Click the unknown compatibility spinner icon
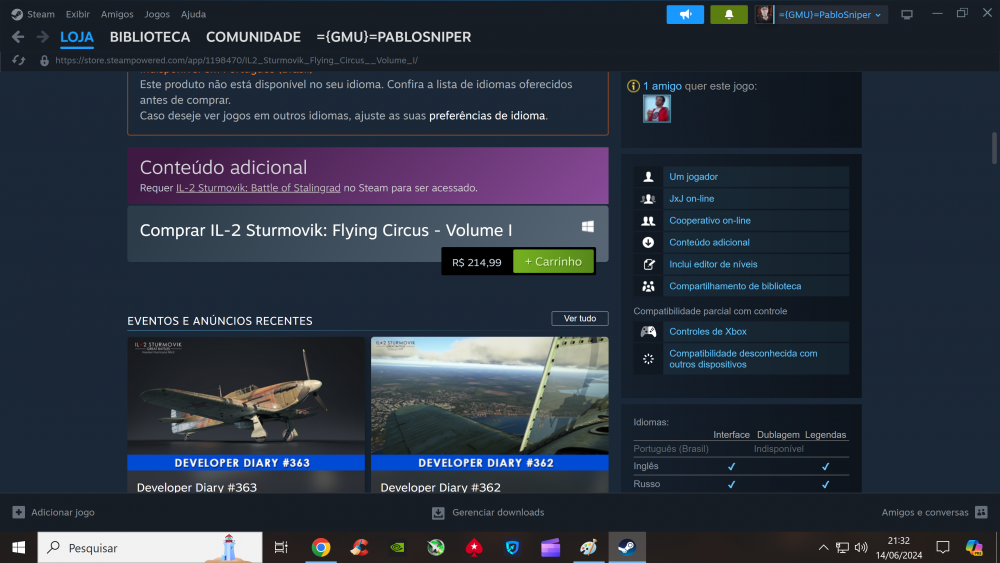 648,359
